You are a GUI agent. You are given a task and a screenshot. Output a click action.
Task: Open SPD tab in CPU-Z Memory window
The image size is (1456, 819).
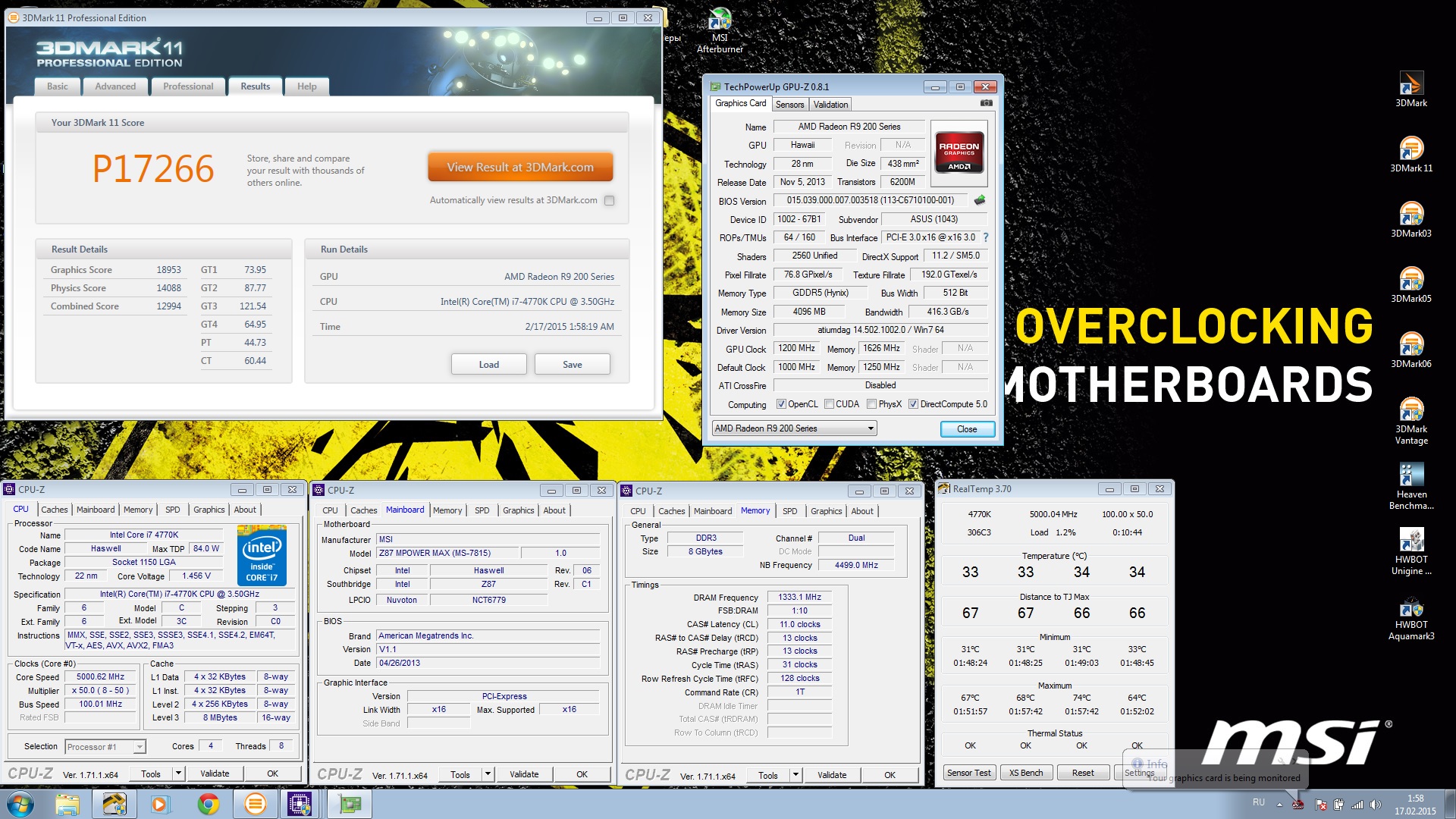point(789,511)
